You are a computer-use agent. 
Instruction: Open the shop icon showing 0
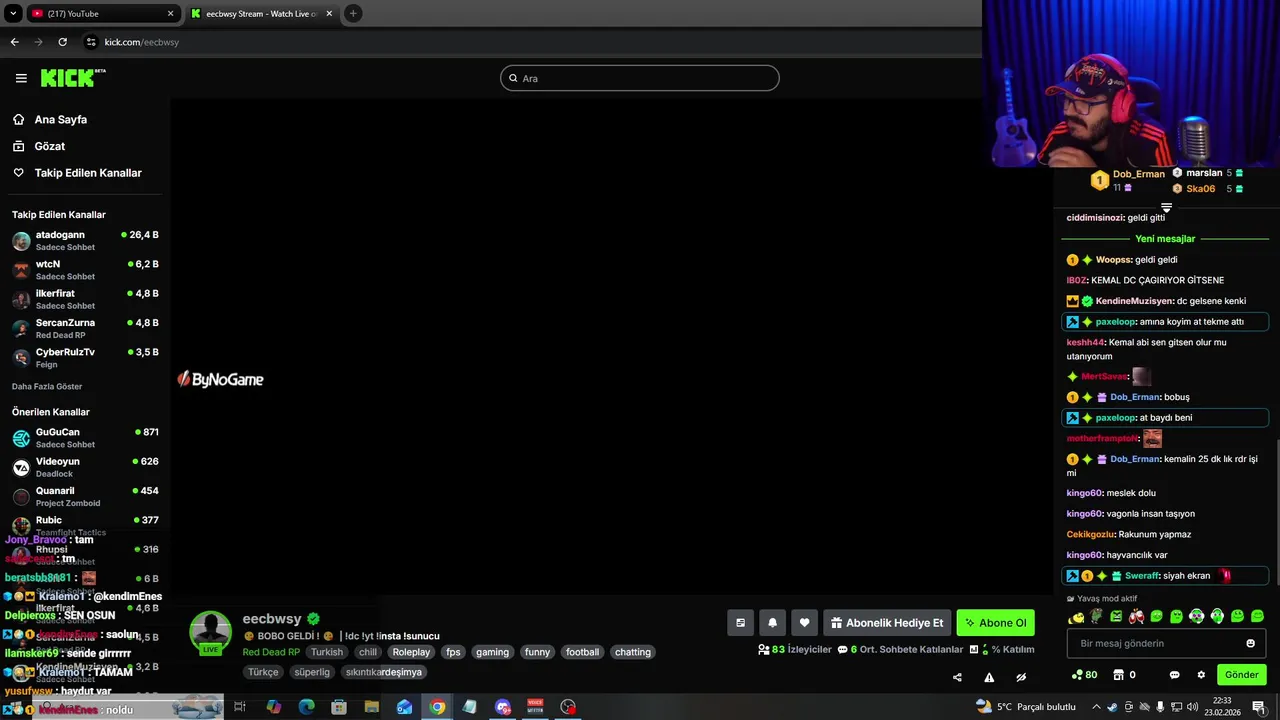click(x=1124, y=675)
